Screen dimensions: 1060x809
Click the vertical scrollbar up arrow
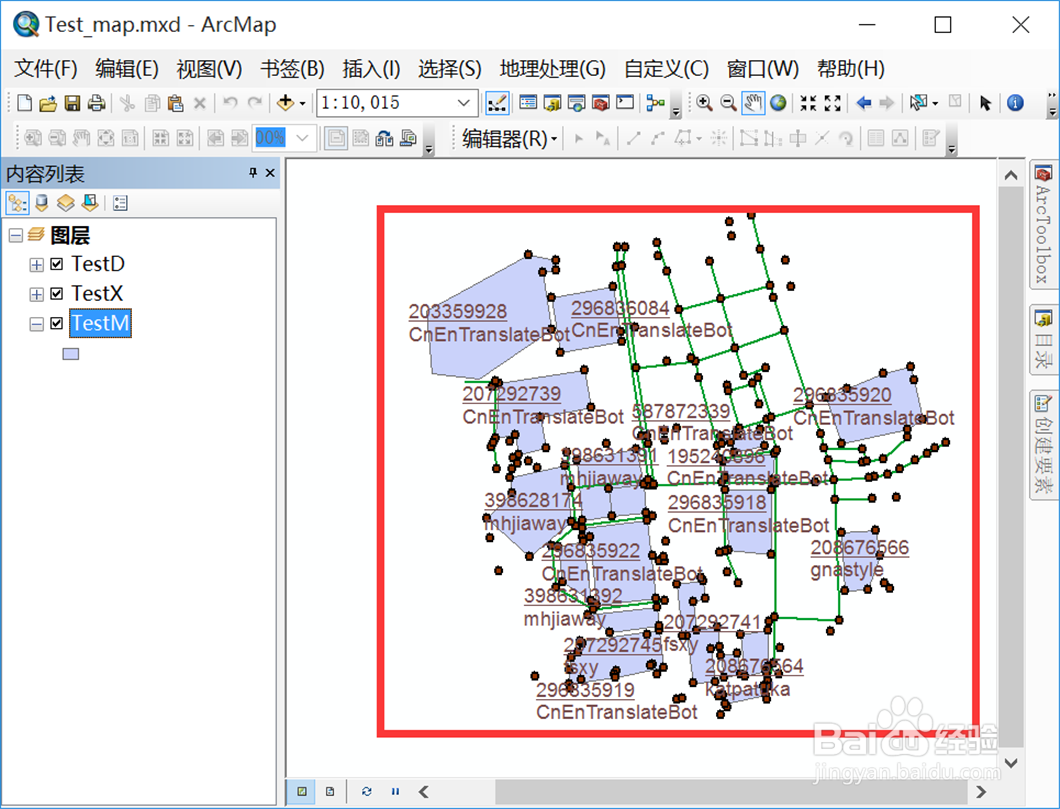tap(1011, 176)
